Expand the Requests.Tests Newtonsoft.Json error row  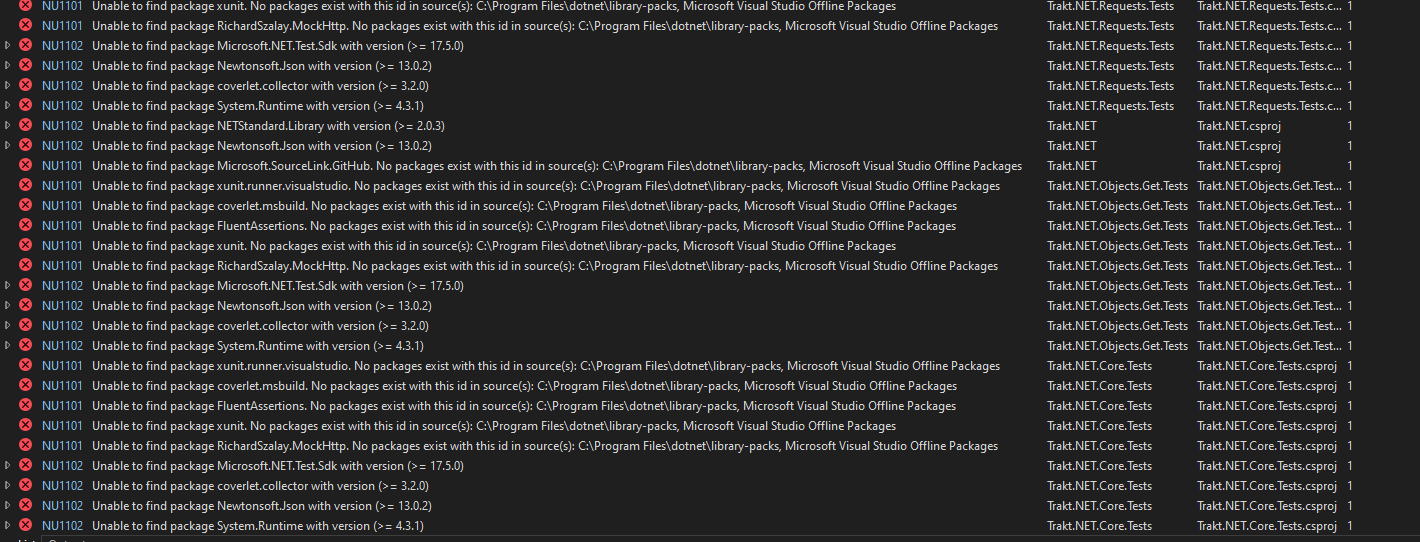8,66
